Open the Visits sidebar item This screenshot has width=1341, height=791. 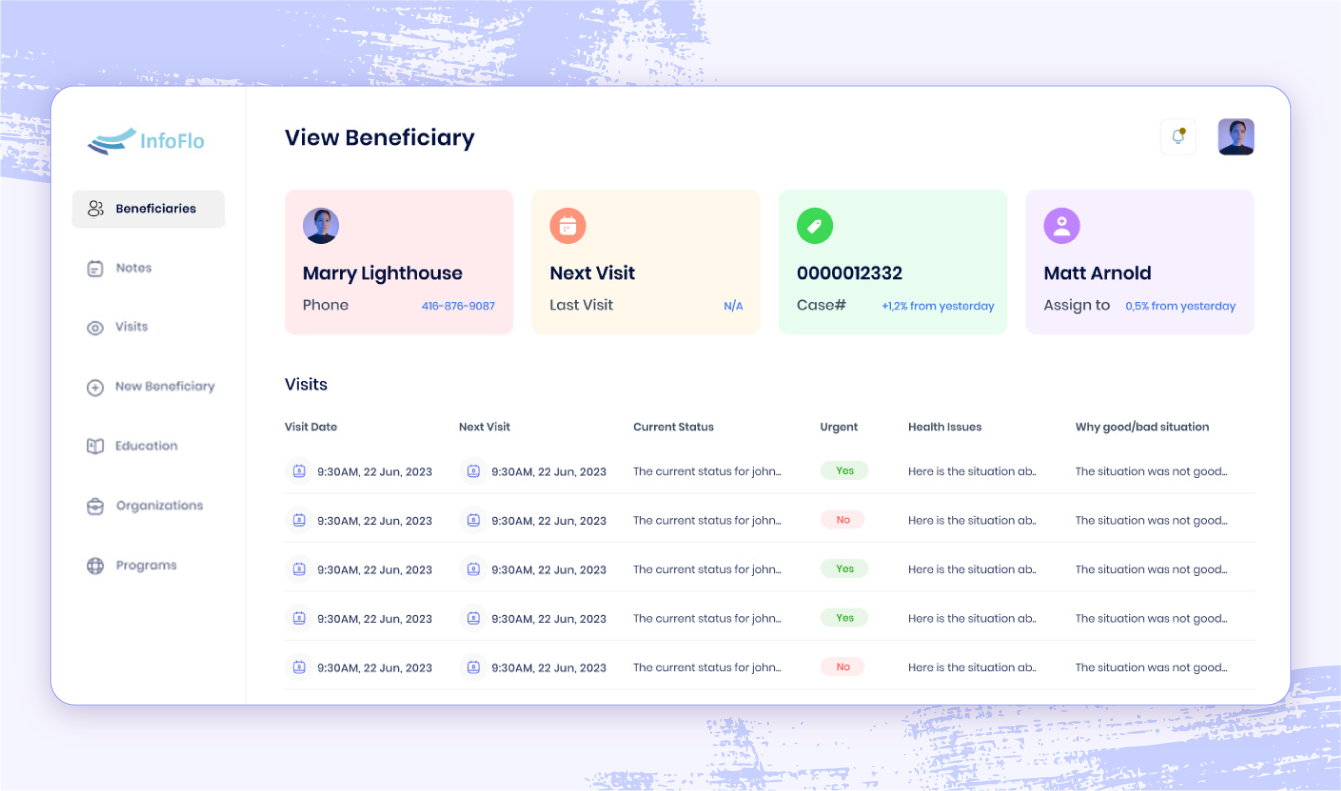click(130, 327)
